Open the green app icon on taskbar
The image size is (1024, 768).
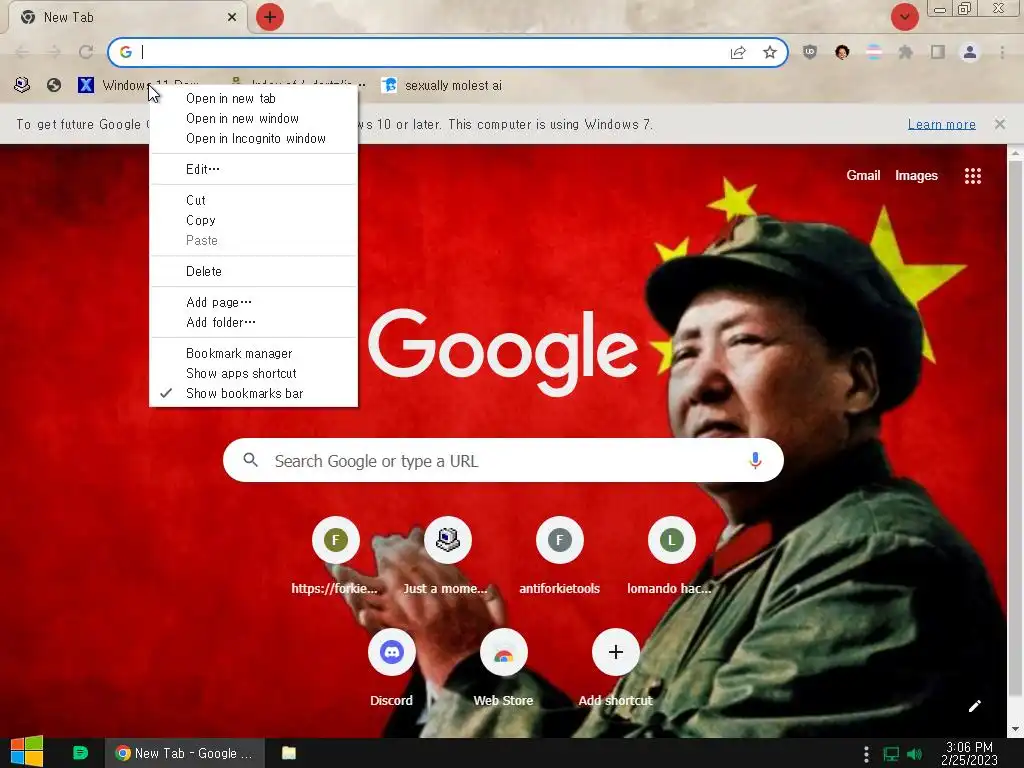80,753
